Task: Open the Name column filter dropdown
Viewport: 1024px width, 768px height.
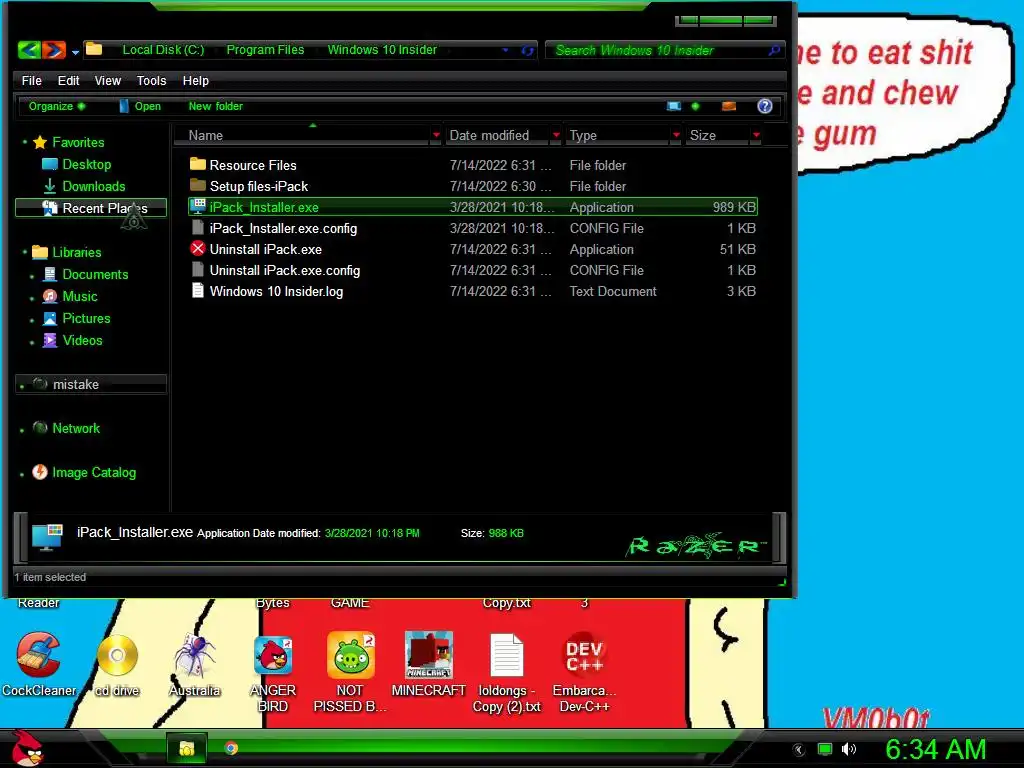Action: click(436, 135)
